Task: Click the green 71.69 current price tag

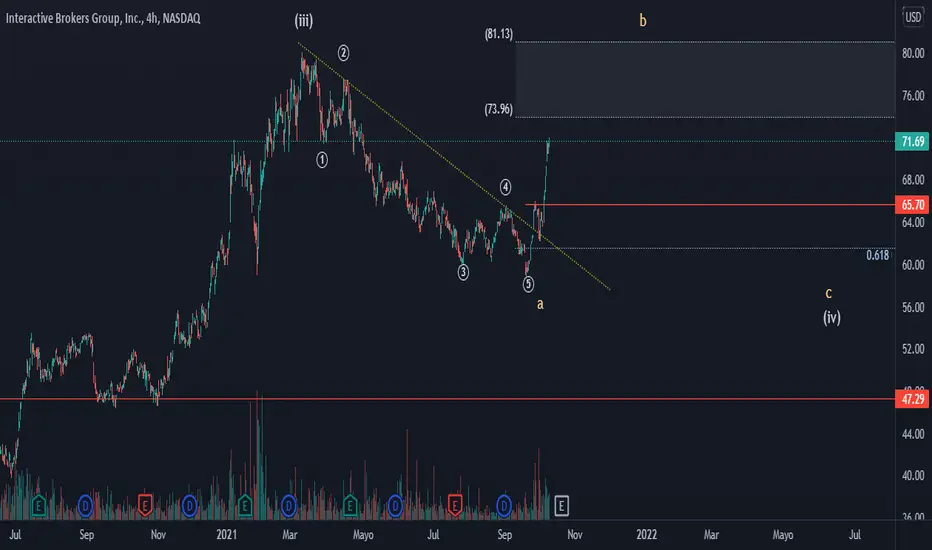Action: (x=912, y=142)
